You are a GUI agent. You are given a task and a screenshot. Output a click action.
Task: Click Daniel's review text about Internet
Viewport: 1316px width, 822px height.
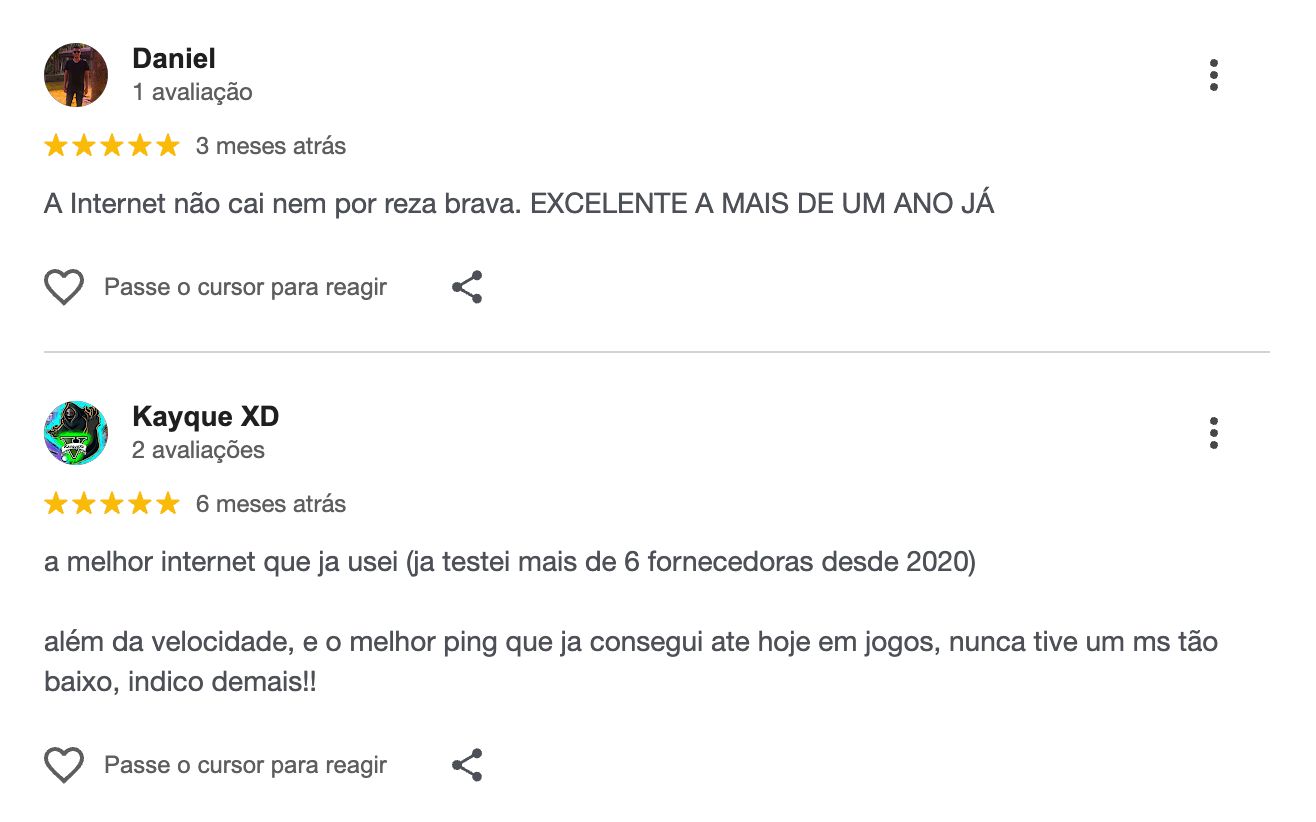[x=519, y=205]
